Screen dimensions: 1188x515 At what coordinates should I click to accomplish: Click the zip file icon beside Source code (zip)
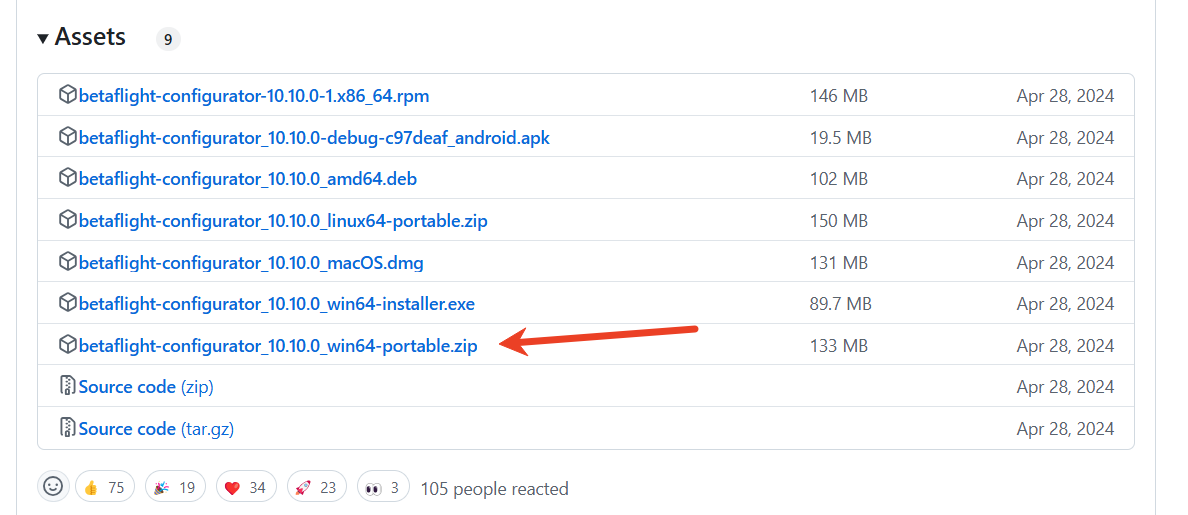[x=67, y=386]
